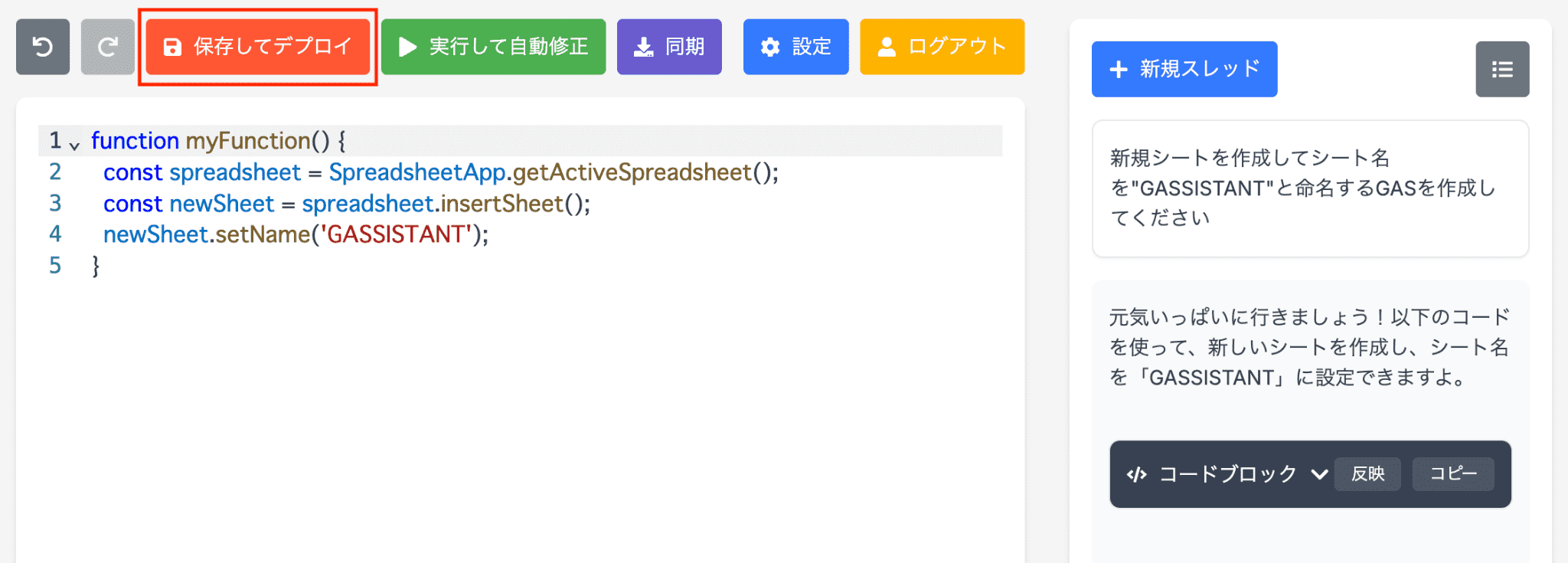Click the user prompt message 新規シートを作成して
Image resolution: width=1568 pixels, height=563 pixels.
click(1311, 188)
